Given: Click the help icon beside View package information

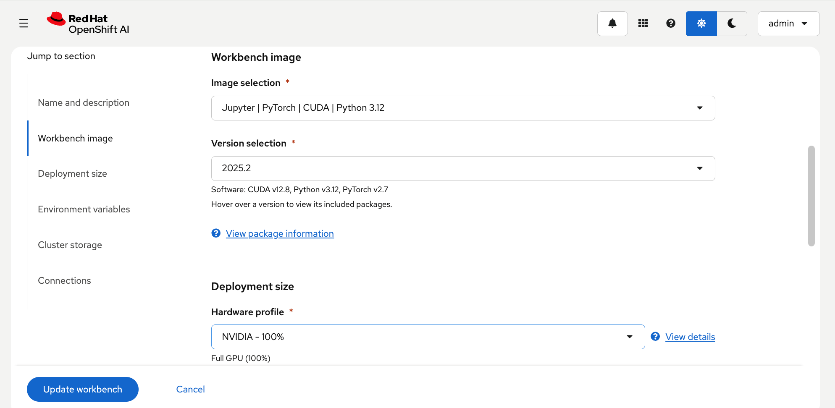Looking at the screenshot, I should [216, 233].
